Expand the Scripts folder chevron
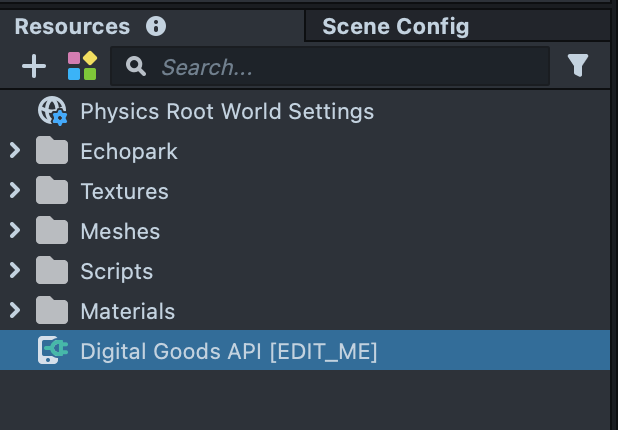 point(14,270)
